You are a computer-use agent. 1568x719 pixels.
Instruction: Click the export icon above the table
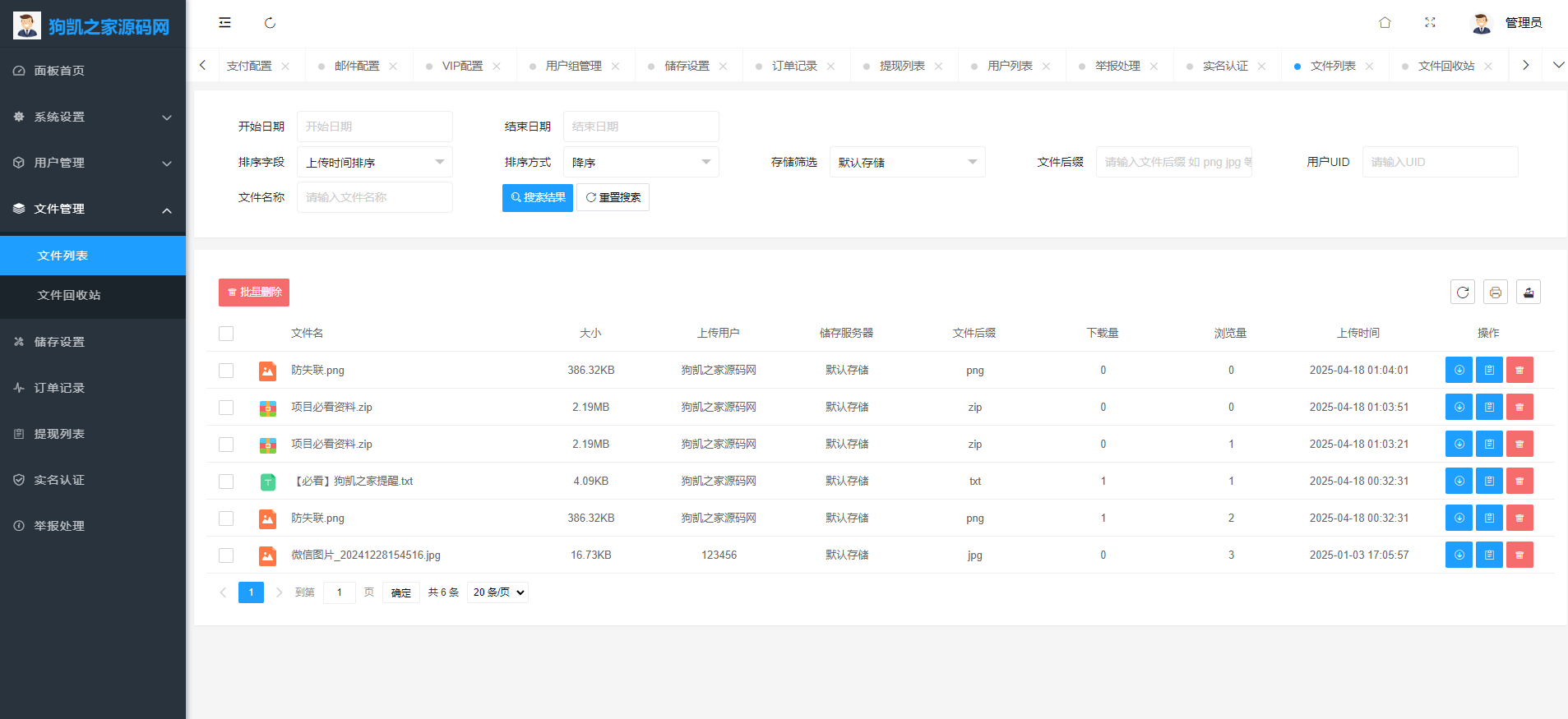click(x=1529, y=292)
